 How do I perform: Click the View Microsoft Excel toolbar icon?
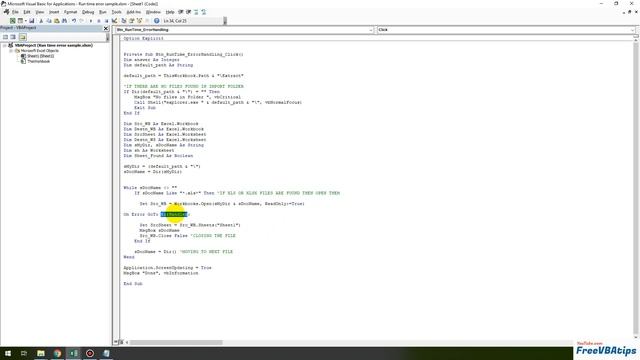(x=13, y=21)
